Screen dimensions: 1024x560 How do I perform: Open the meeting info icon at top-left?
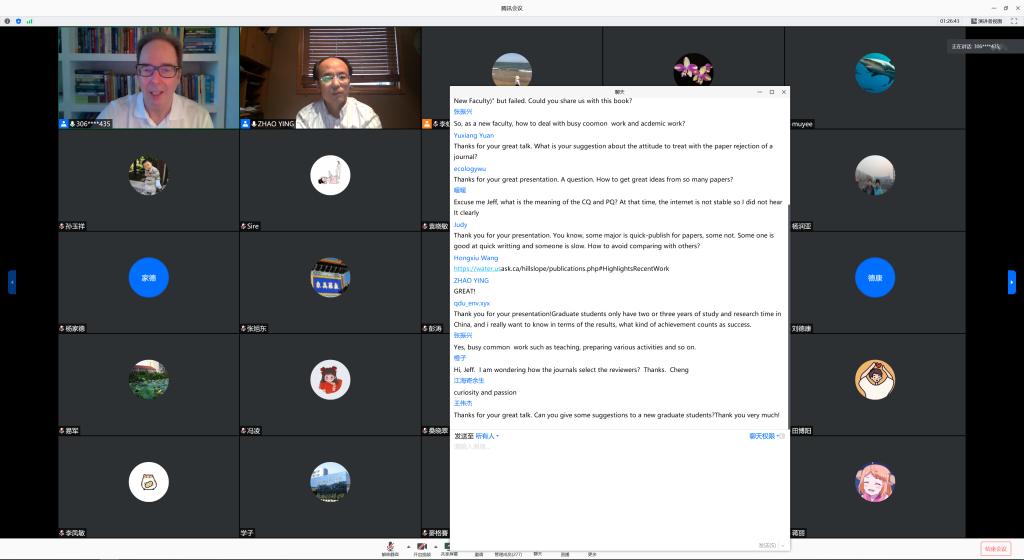(x=7, y=21)
